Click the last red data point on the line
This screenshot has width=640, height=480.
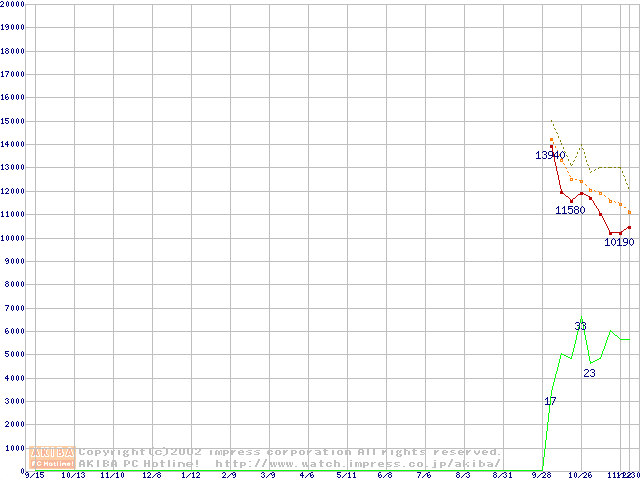click(629, 227)
